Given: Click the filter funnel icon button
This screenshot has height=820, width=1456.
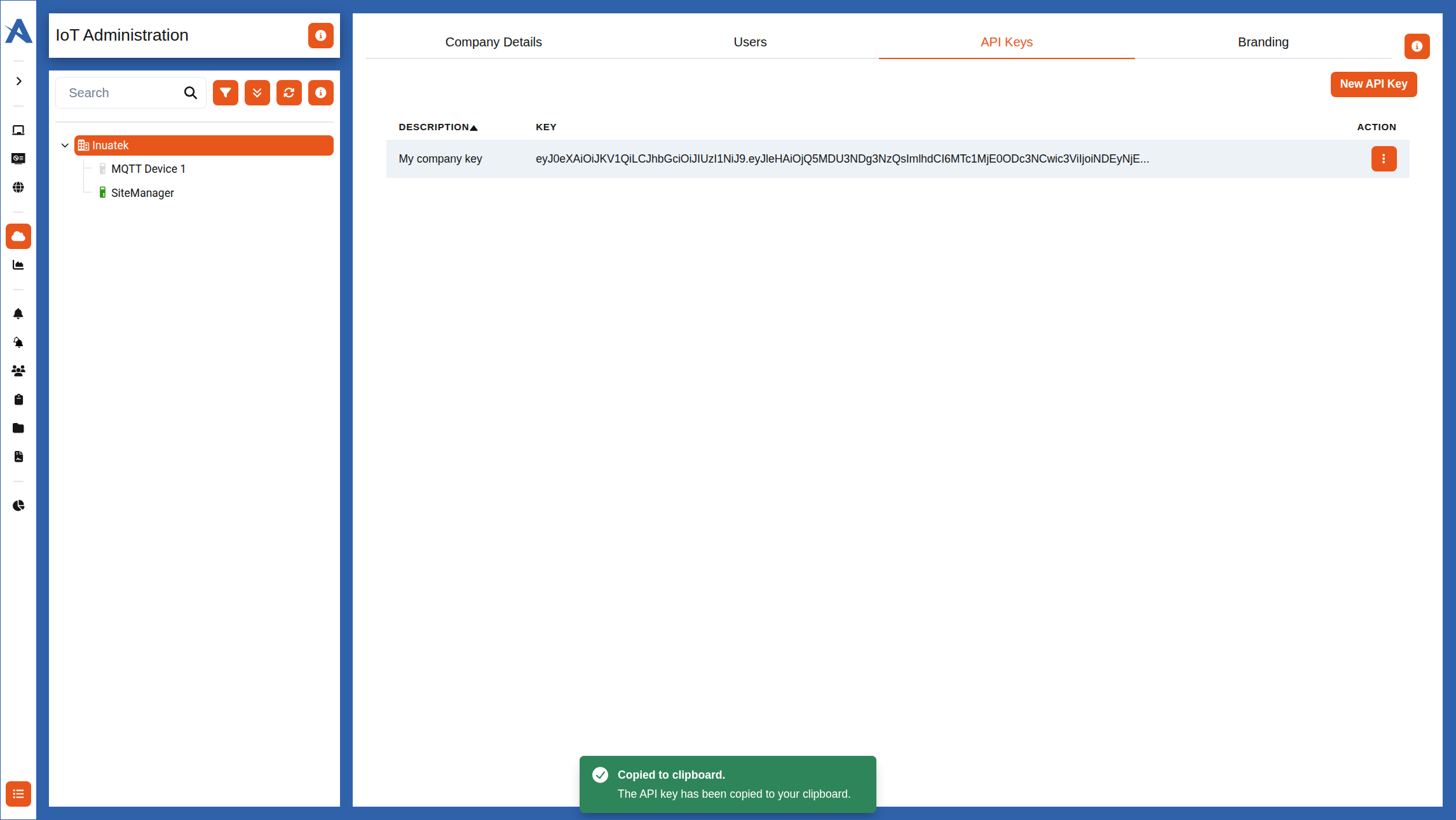Looking at the screenshot, I should (225, 93).
